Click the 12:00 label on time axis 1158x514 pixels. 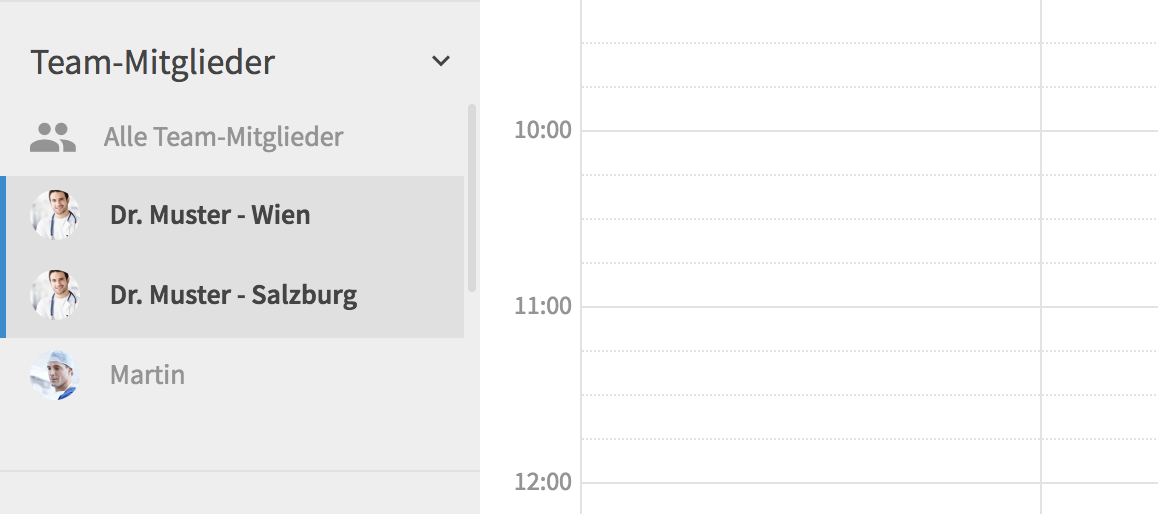543,482
